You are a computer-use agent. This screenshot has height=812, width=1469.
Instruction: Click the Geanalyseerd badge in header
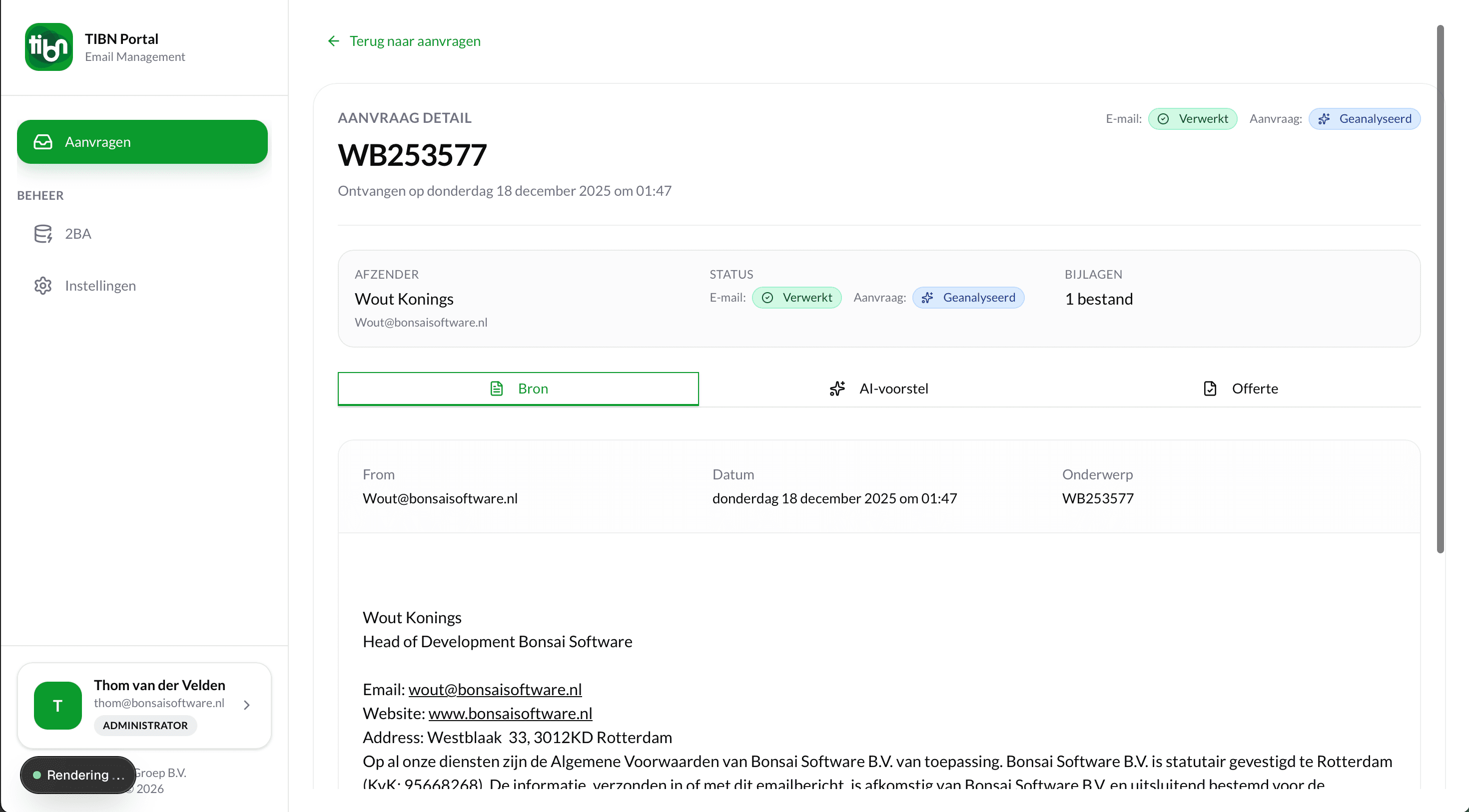coord(1364,118)
